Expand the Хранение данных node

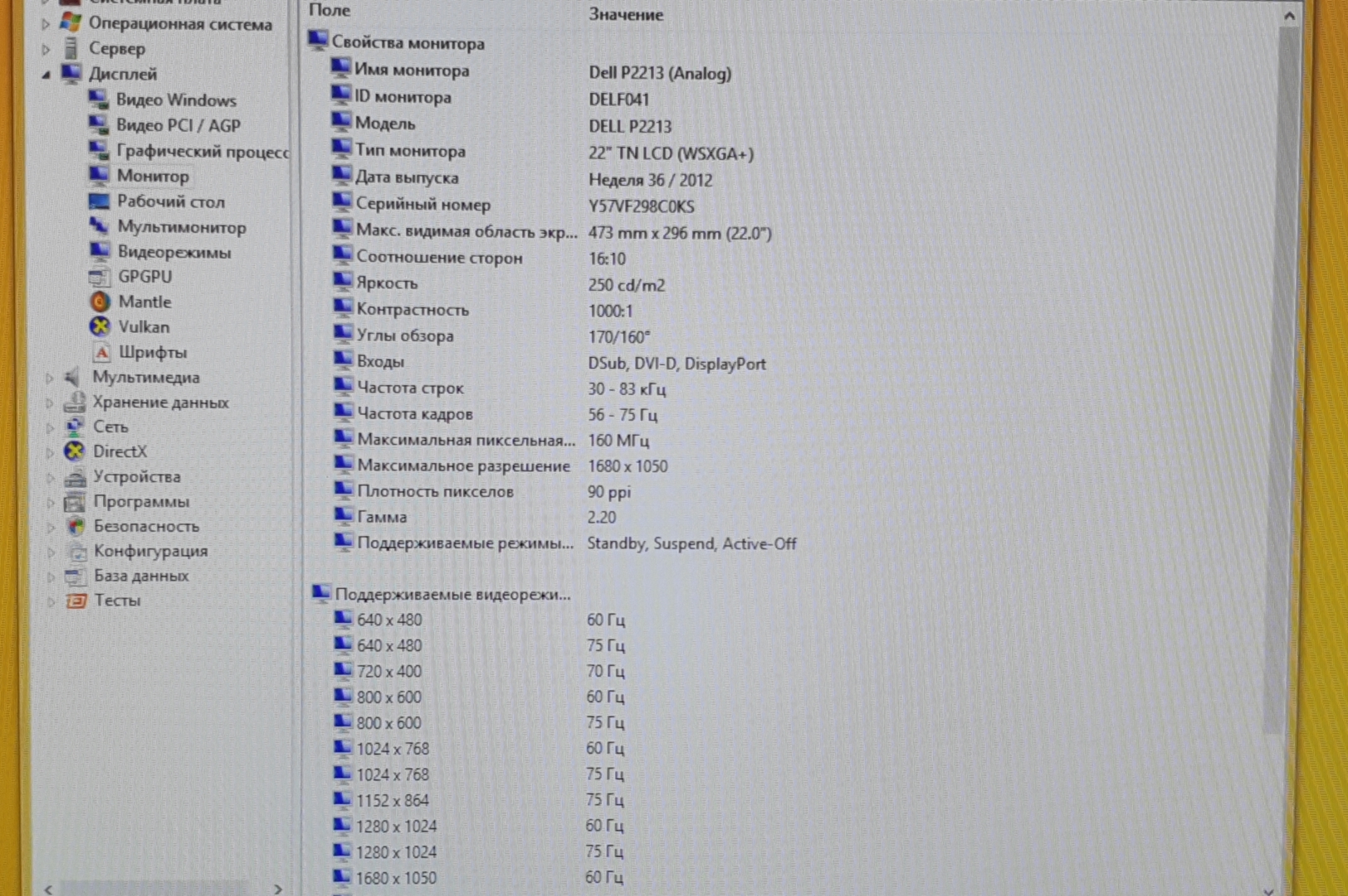tap(49, 402)
